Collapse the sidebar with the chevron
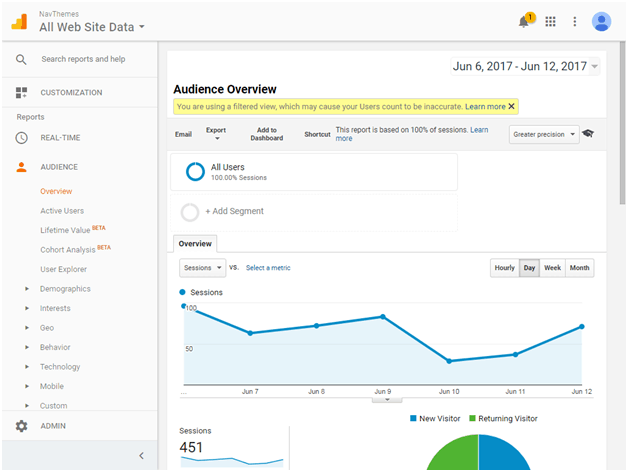 pyautogui.click(x=141, y=456)
